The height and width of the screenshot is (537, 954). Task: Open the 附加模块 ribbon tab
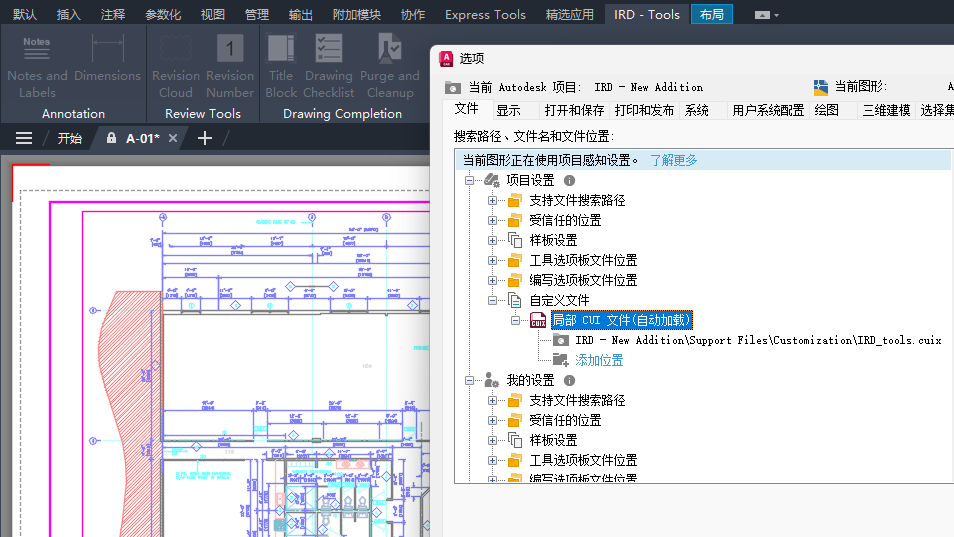tap(357, 15)
